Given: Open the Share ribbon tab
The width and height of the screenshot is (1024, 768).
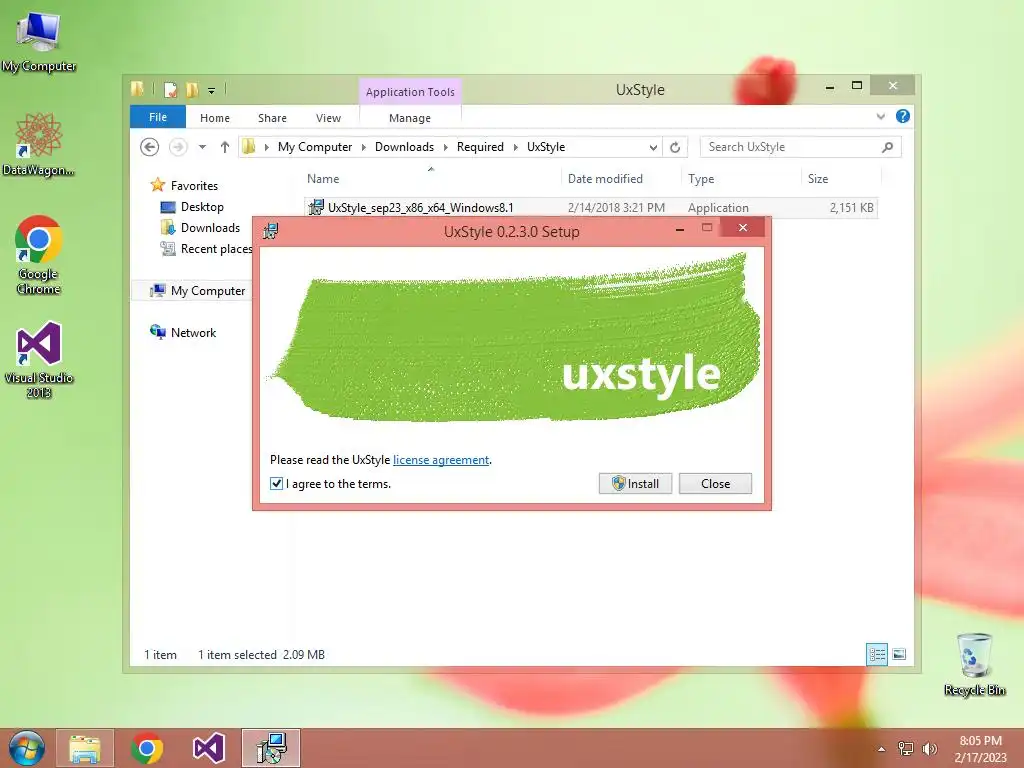Looking at the screenshot, I should pyautogui.click(x=272, y=118).
